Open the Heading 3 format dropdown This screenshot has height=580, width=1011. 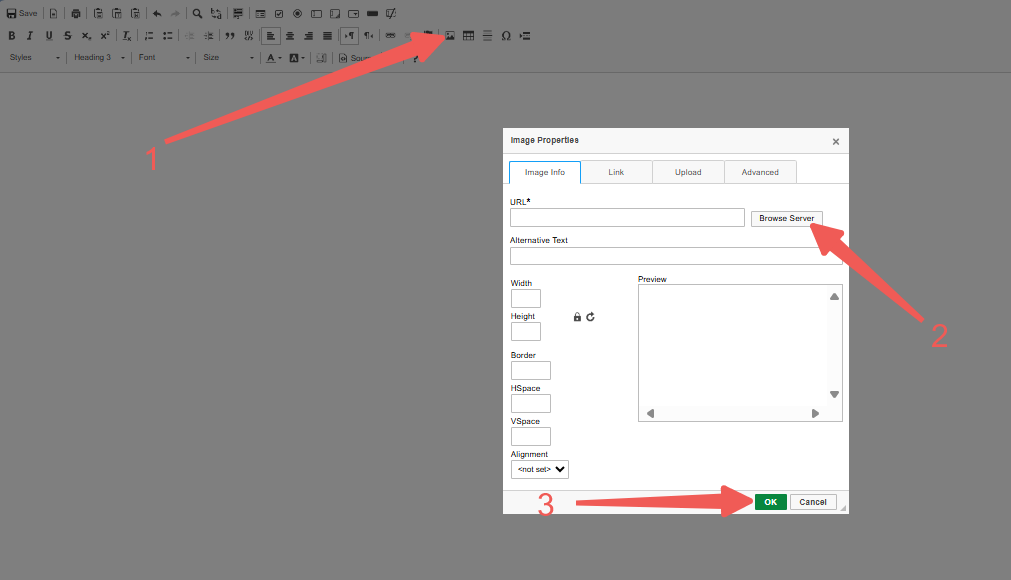99,57
